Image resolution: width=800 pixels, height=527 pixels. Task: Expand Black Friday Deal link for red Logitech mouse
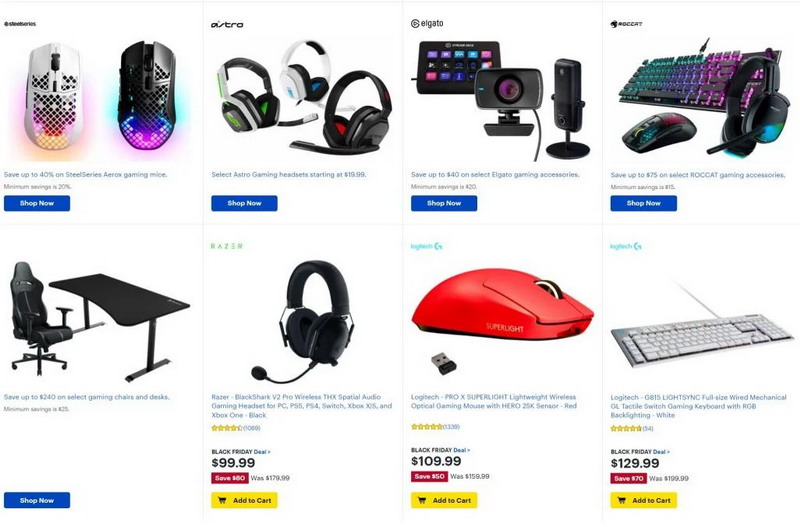[461, 450]
